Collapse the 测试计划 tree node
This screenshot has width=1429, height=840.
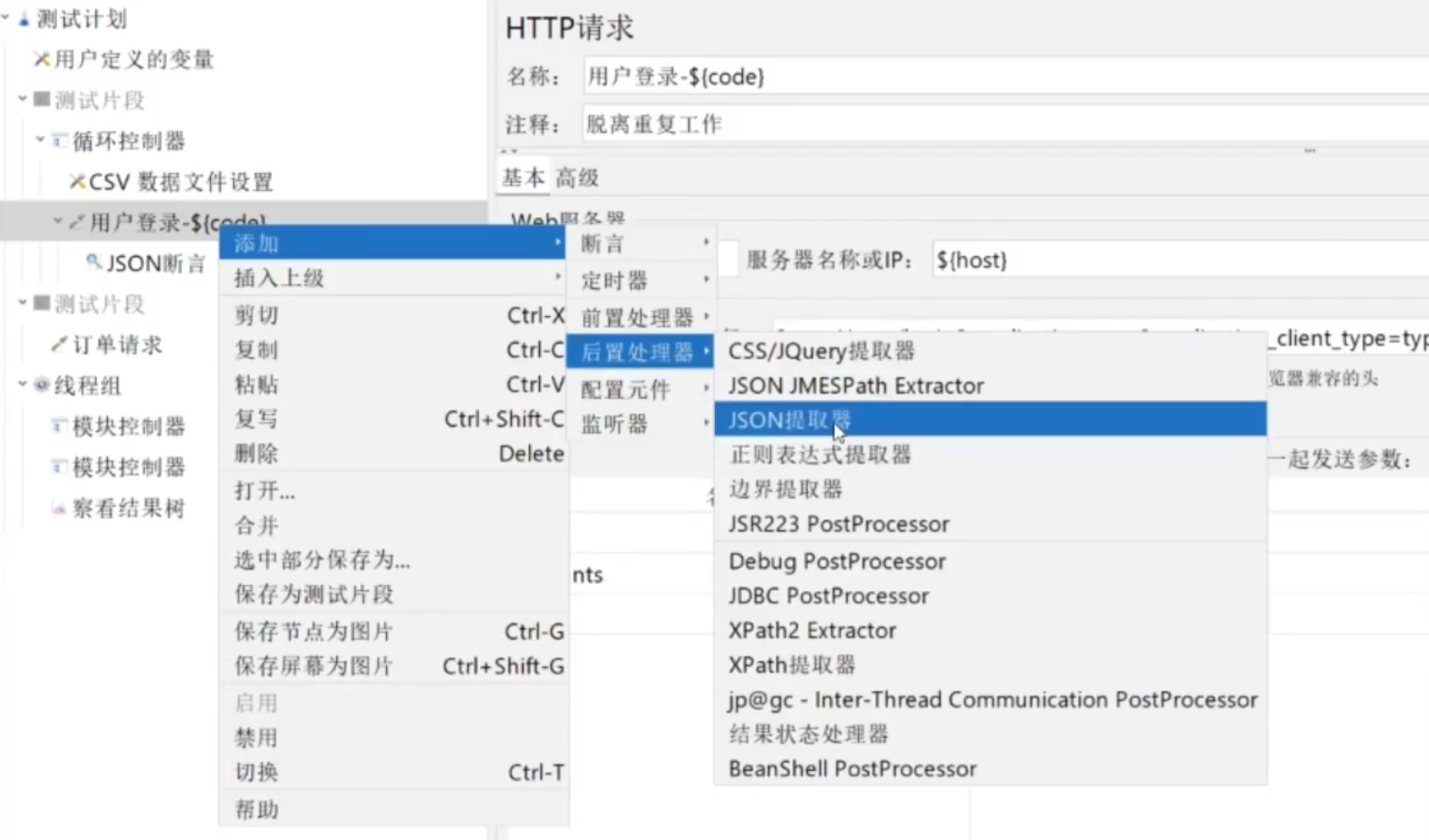pyautogui.click(x=6, y=17)
